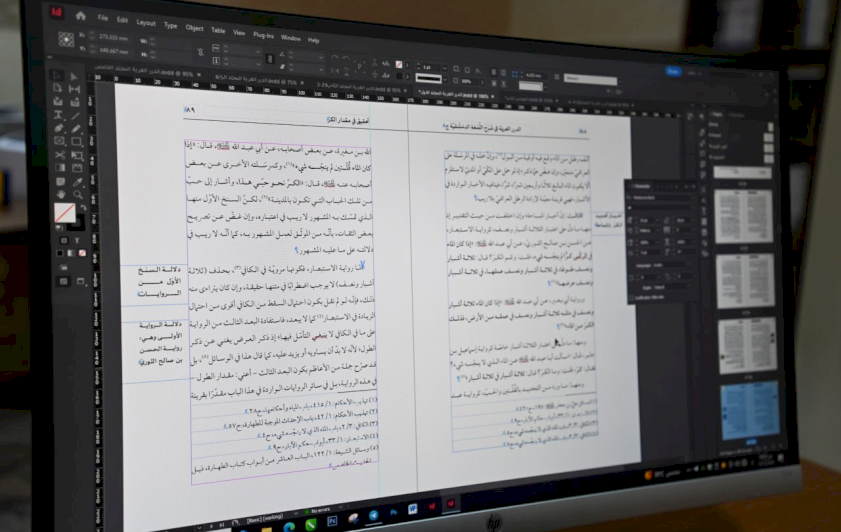The image size is (841, 532).
Task: Select the Direct Selection tool
Action: click(x=74, y=77)
